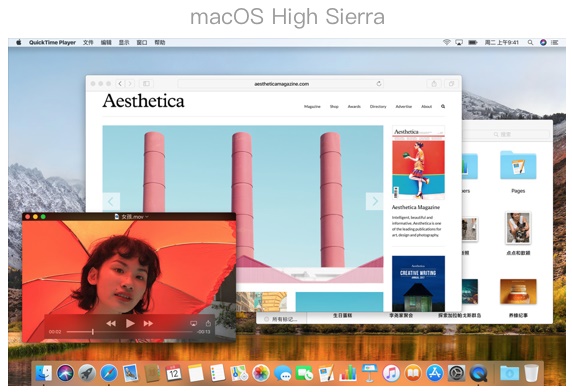
Task: Open Advertise nav link
Action: click(404, 106)
